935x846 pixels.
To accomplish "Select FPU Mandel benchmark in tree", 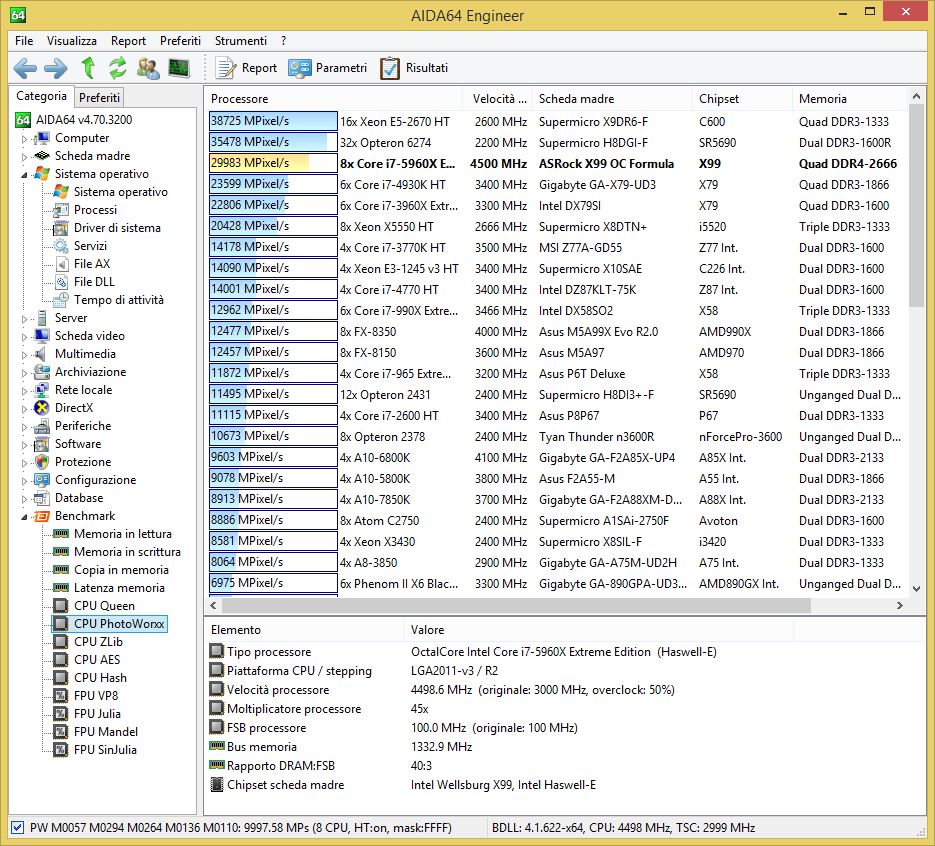I will [105, 732].
